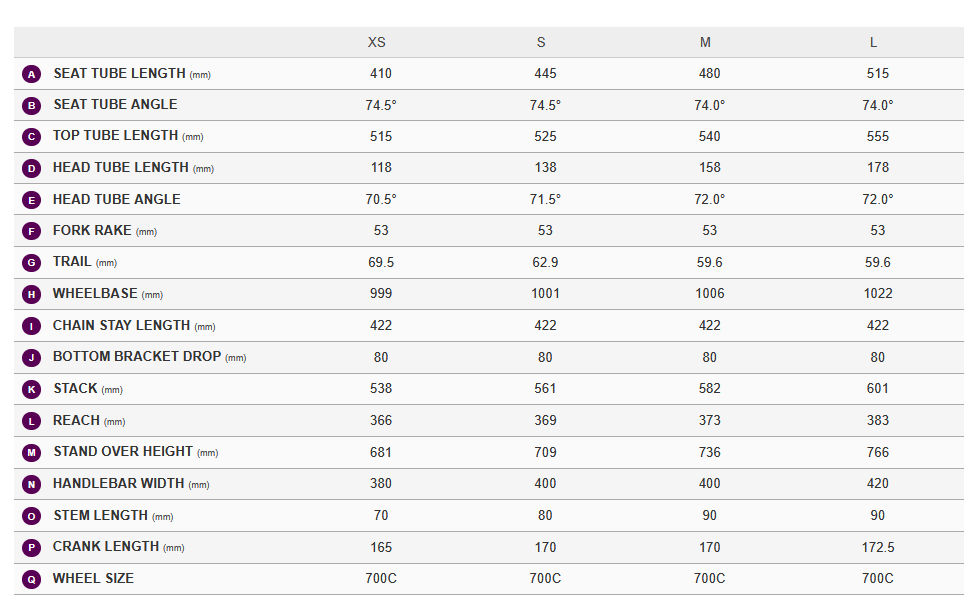Click the H badge for Wheelbase
The width and height of the screenshot is (979, 611).
click(x=32, y=295)
